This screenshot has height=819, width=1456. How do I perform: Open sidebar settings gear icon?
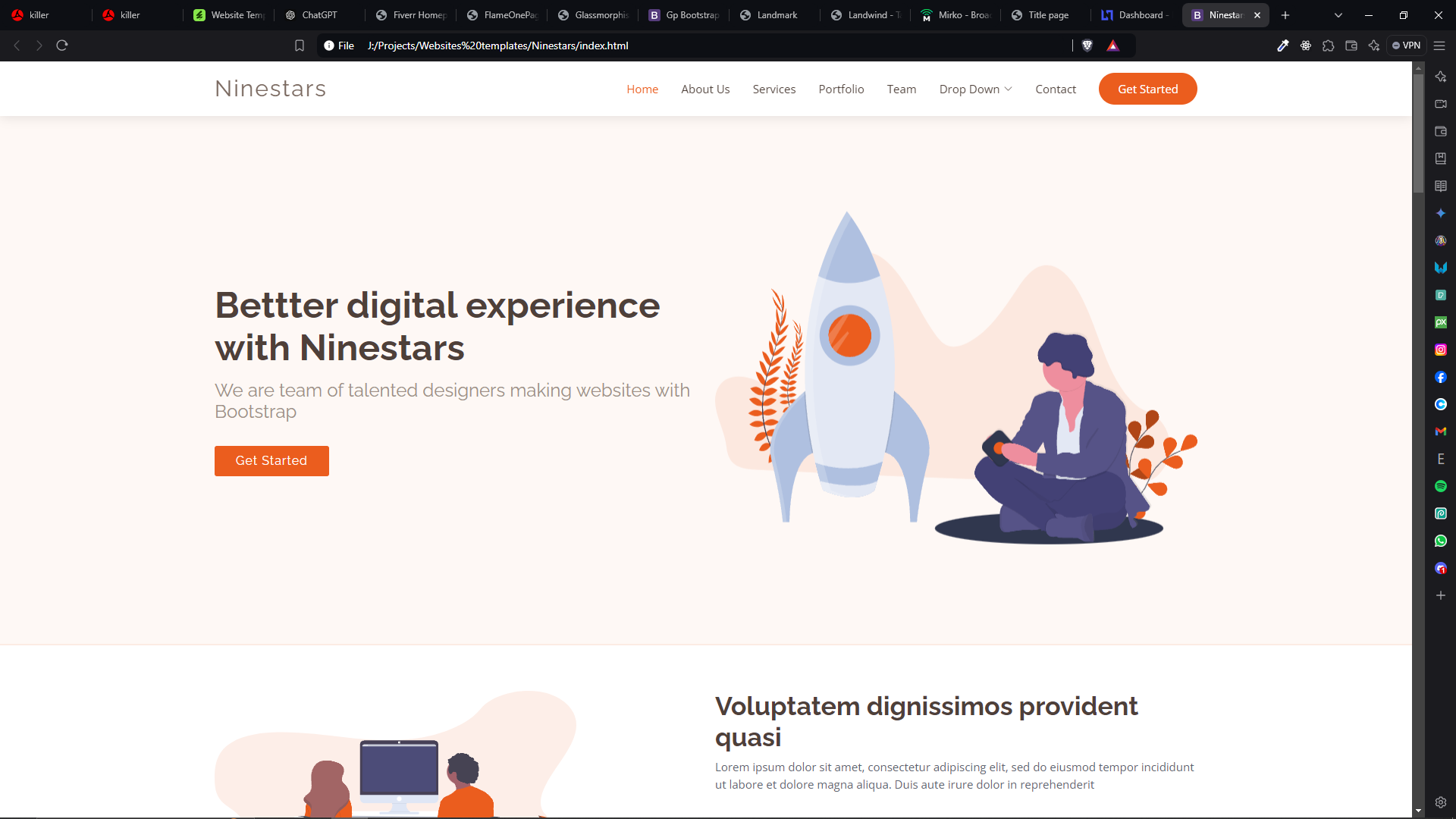1441,802
